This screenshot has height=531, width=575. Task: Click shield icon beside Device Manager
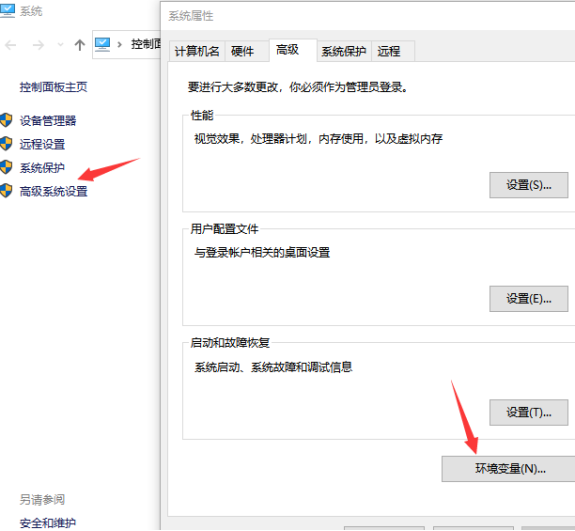(6, 120)
